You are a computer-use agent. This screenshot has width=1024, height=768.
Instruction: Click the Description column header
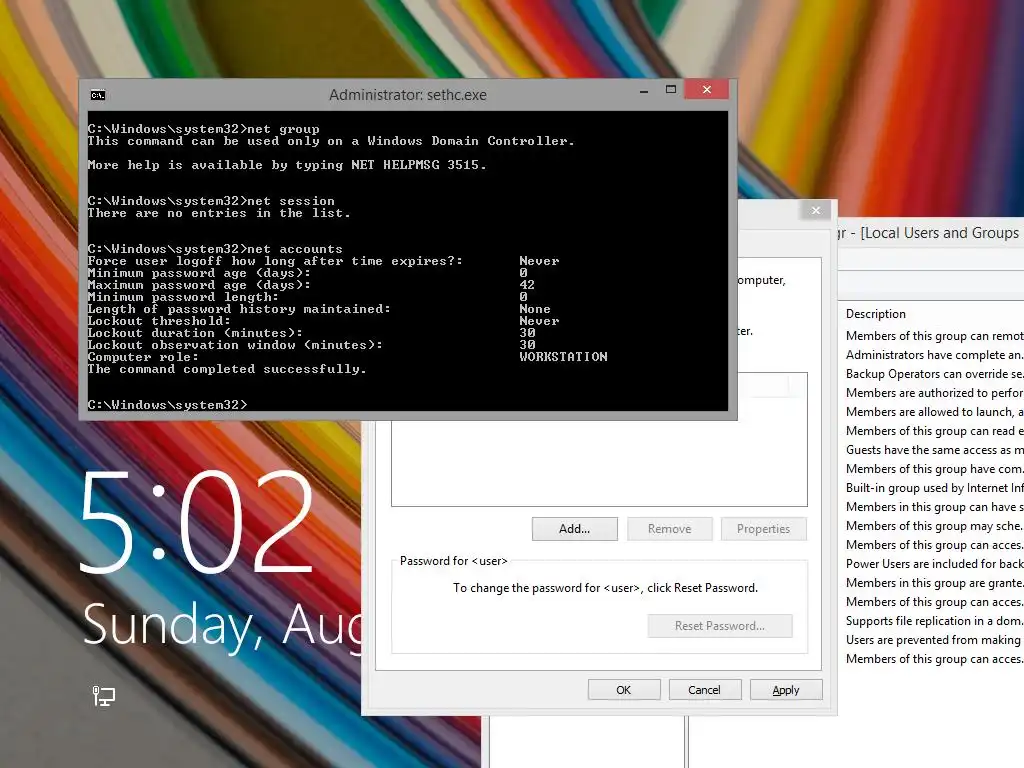(876, 313)
